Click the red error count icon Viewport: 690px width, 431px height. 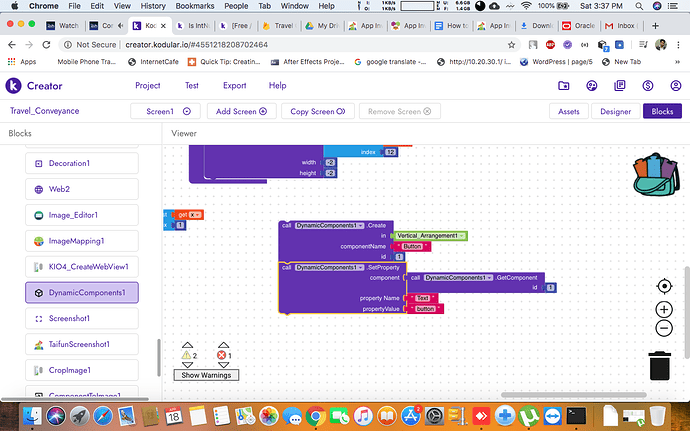point(223,354)
